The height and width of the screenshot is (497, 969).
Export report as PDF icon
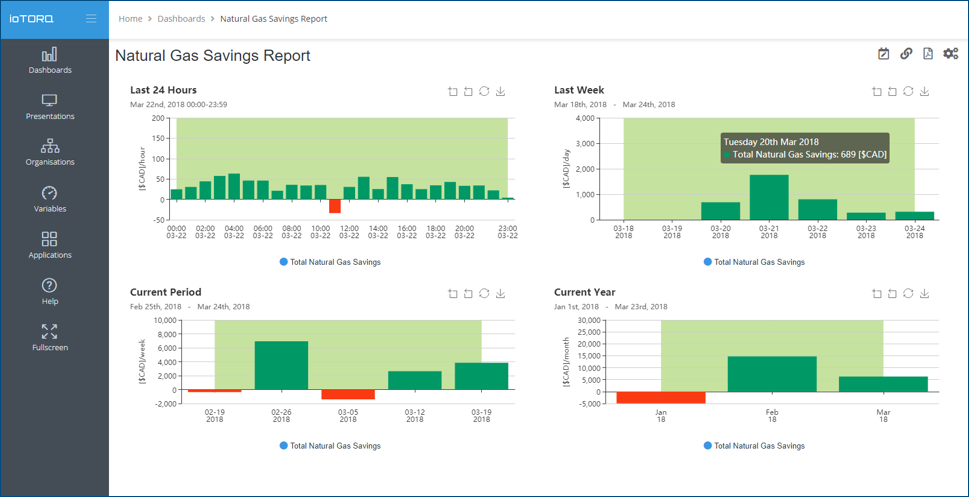[x=928, y=54]
